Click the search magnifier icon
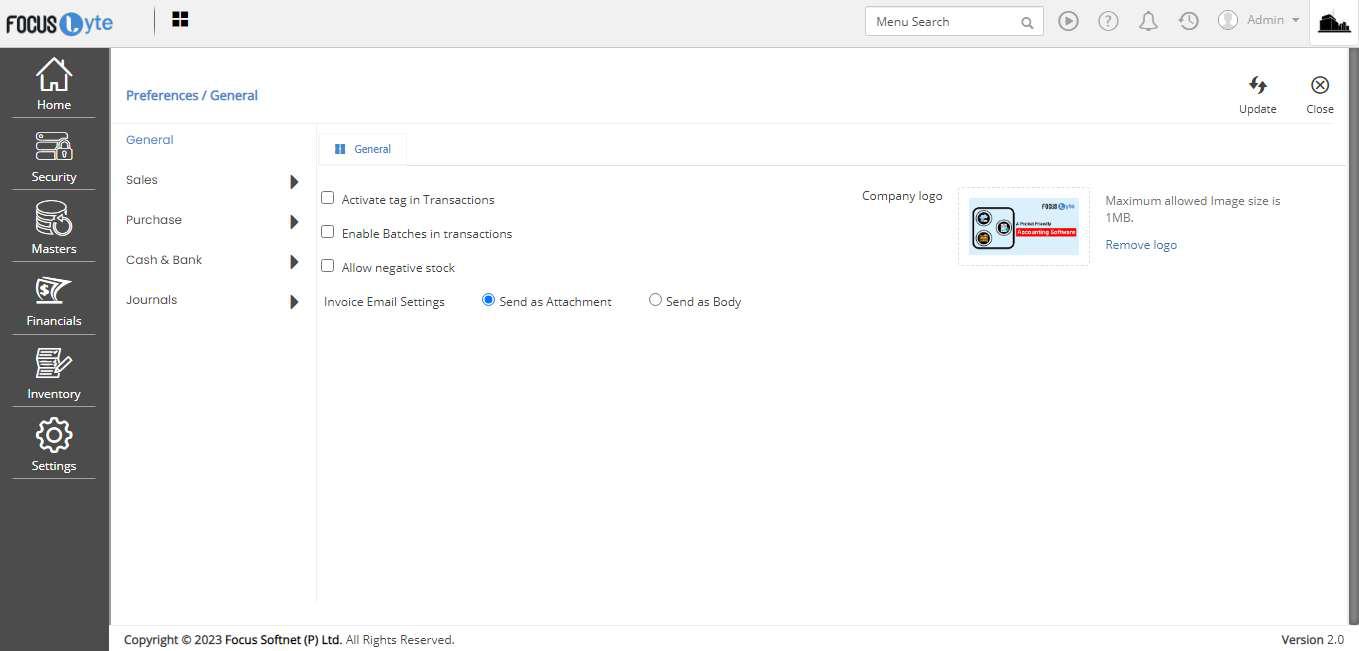1359x651 pixels. 1027,22
